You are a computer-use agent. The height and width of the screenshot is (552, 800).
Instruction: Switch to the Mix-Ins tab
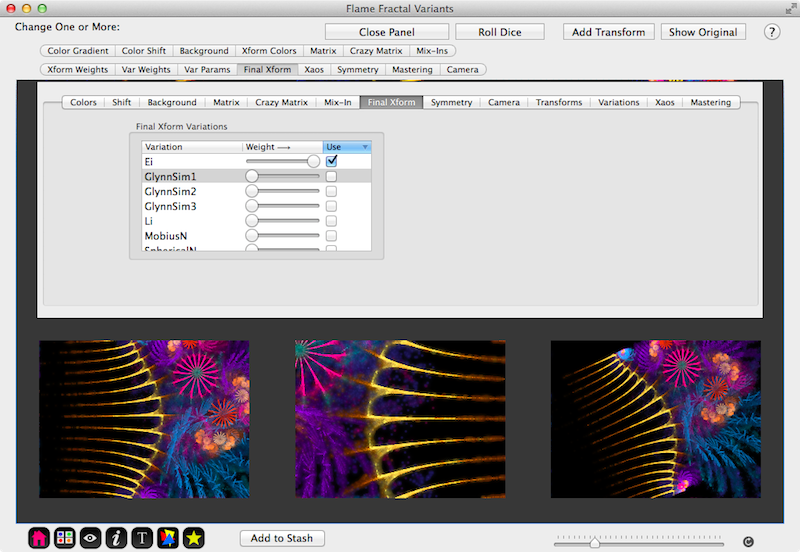click(x=432, y=51)
